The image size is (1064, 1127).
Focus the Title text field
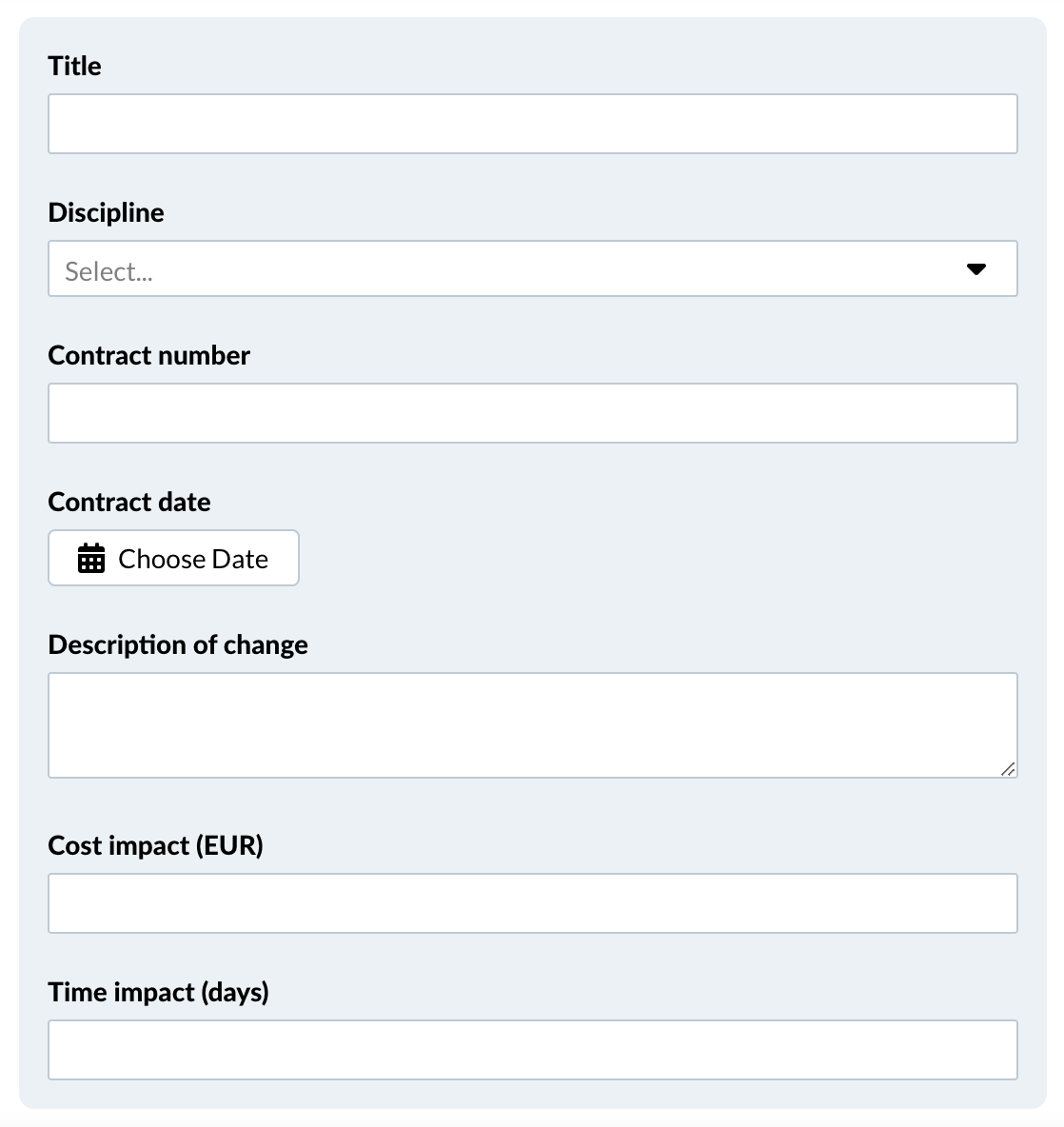tap(532, 124)
